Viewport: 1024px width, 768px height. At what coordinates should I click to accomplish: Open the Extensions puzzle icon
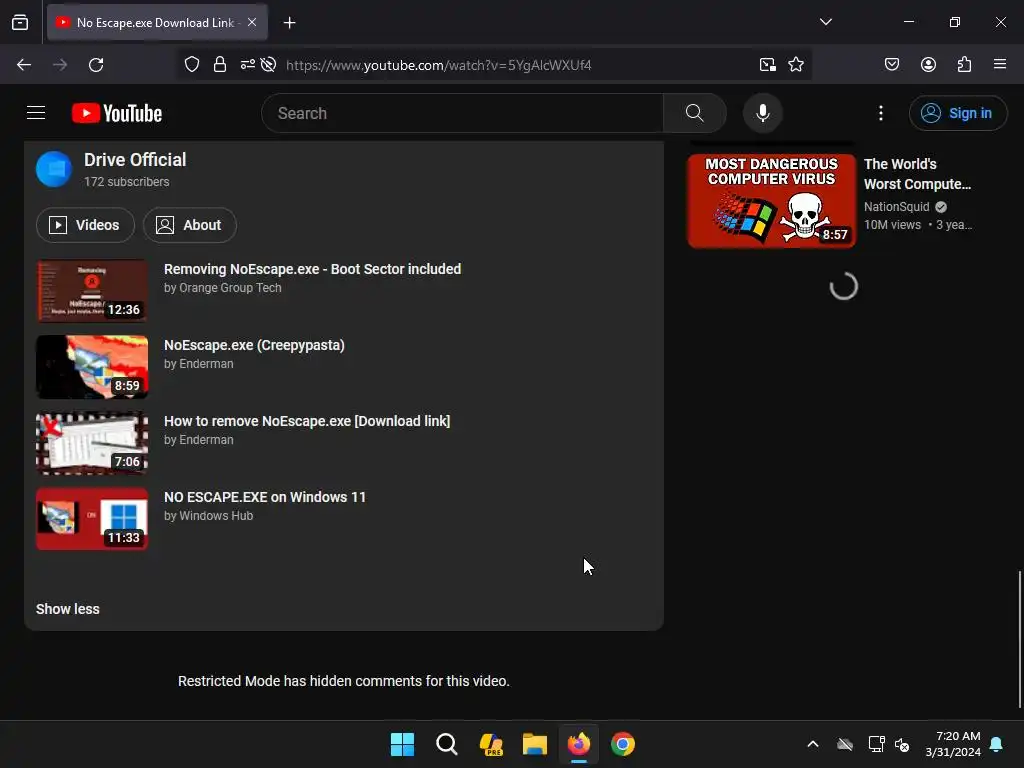tap(964, 65)
